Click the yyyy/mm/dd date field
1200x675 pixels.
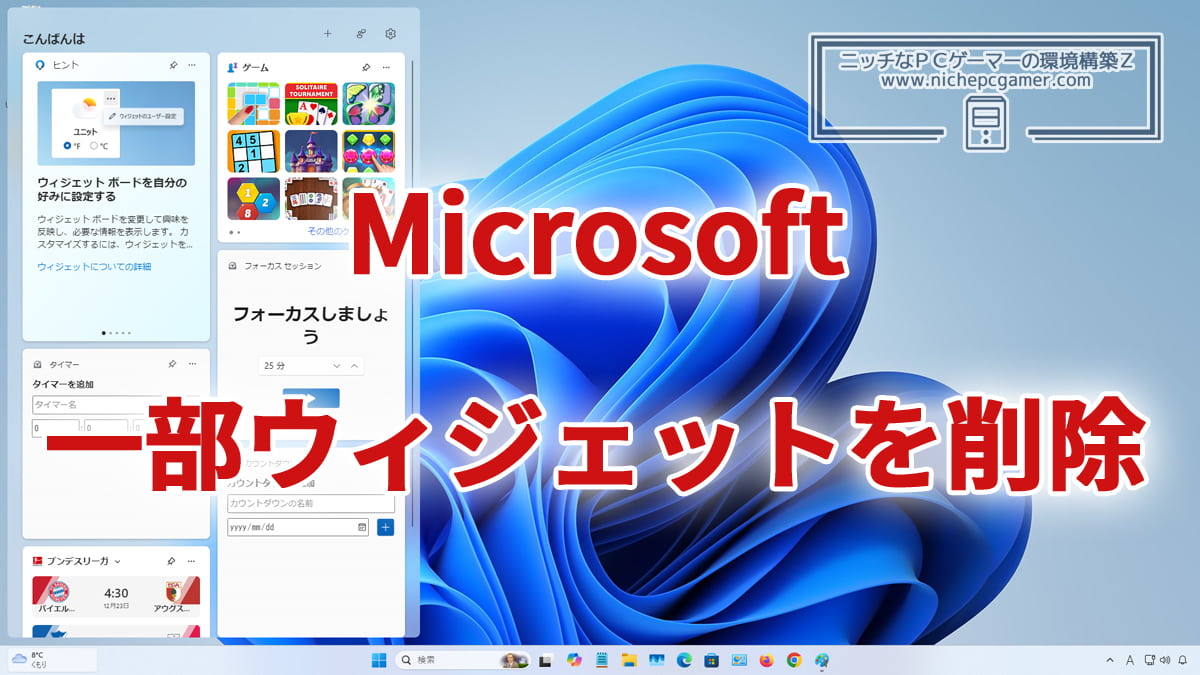click(298, 527)
